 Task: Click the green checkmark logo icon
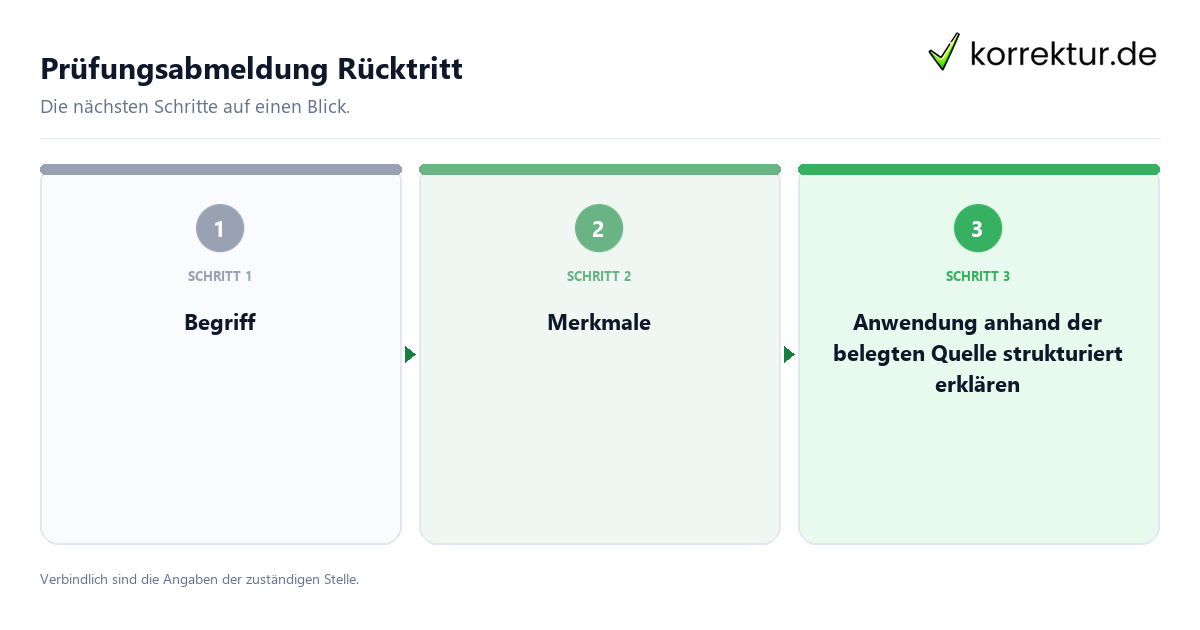pos(944,52)
